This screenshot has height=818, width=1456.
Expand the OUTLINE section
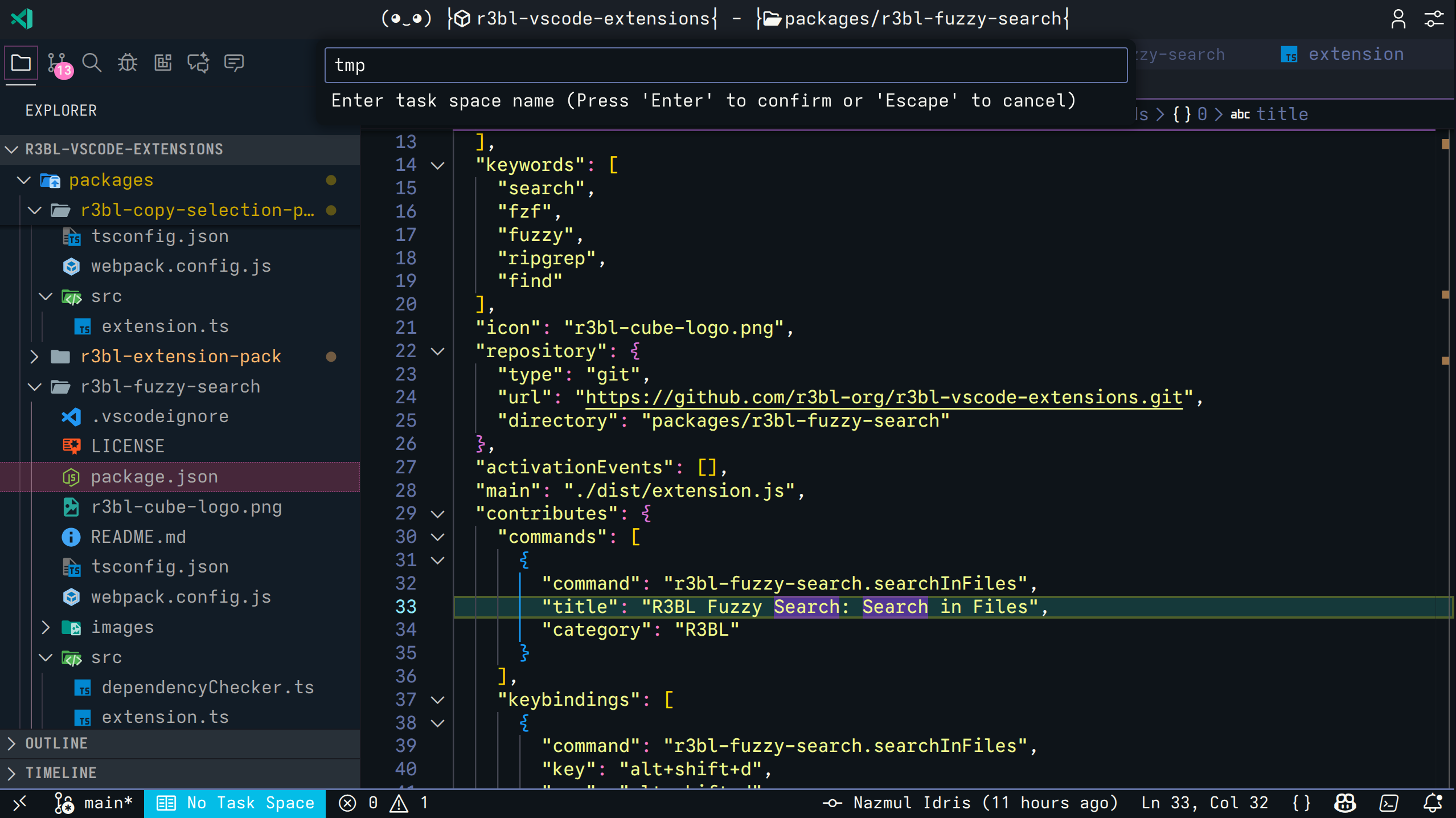click(56, 743)
